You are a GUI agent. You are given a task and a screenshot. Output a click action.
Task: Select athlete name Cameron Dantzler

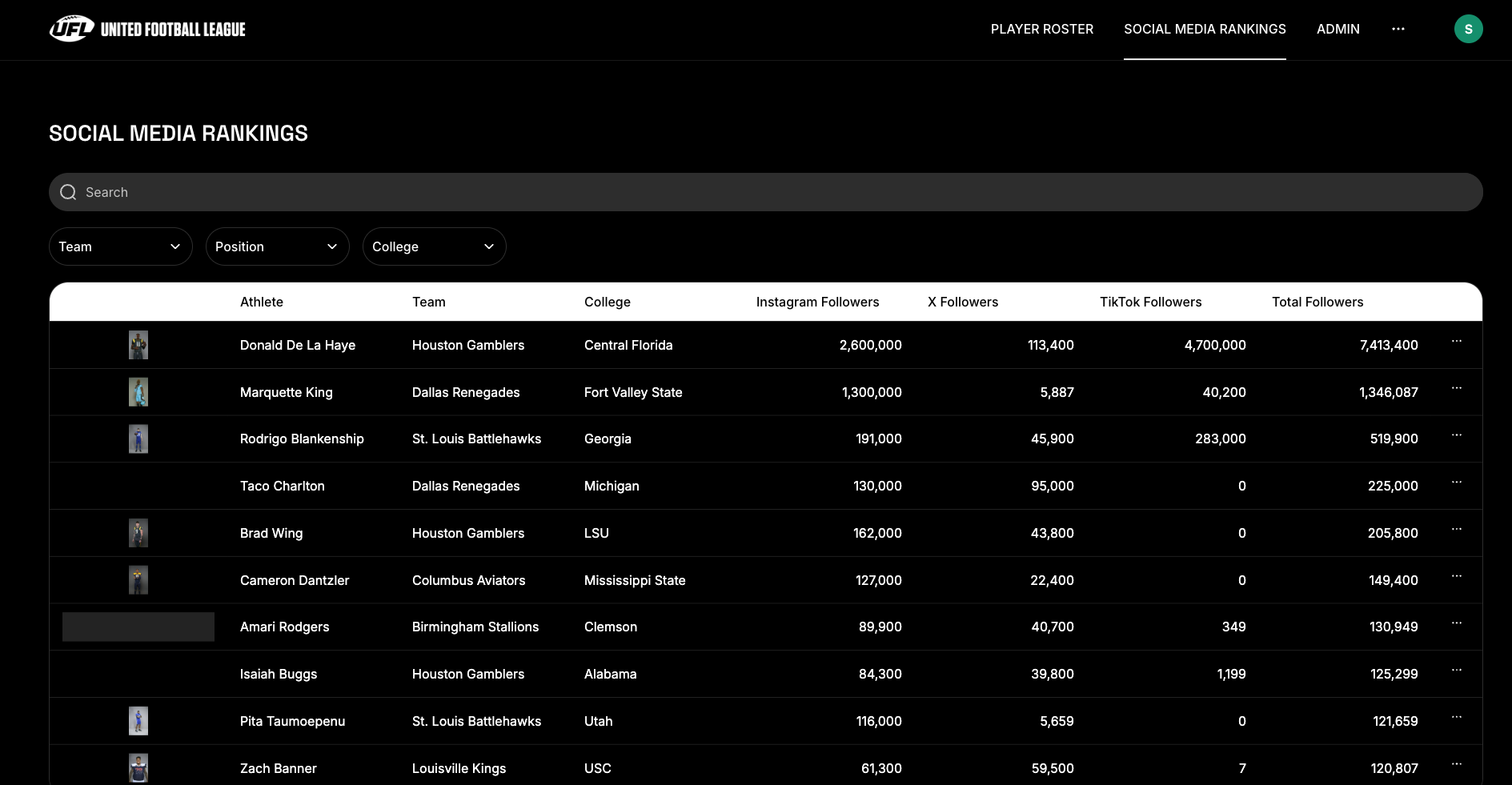[x=295, y=580]
